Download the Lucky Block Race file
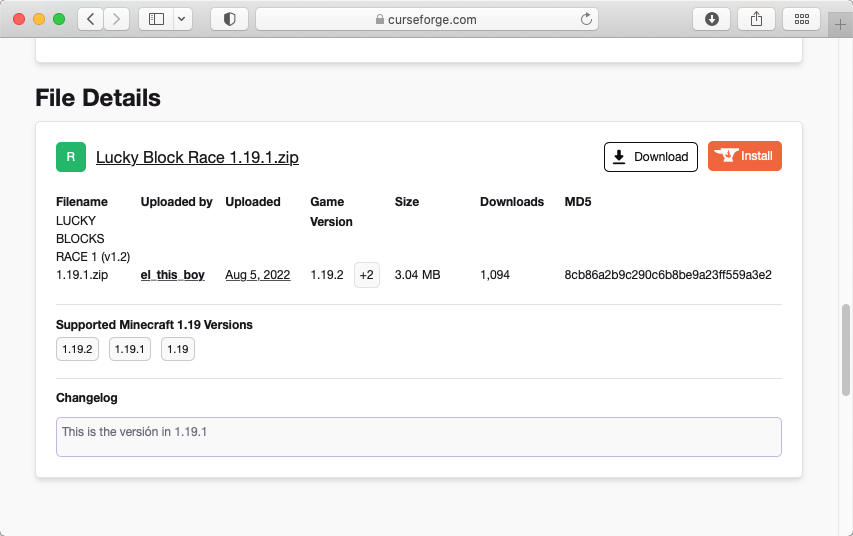 651,157
